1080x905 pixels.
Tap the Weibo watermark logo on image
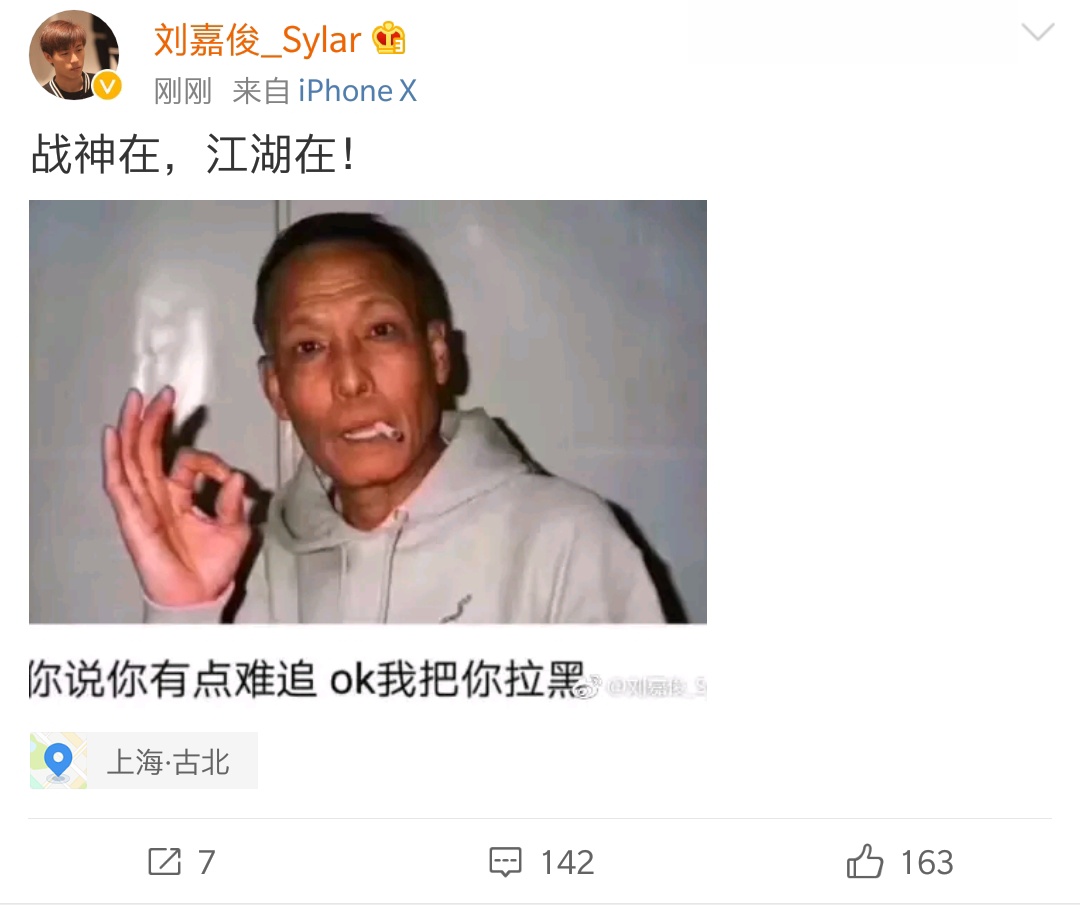[588, 687]
